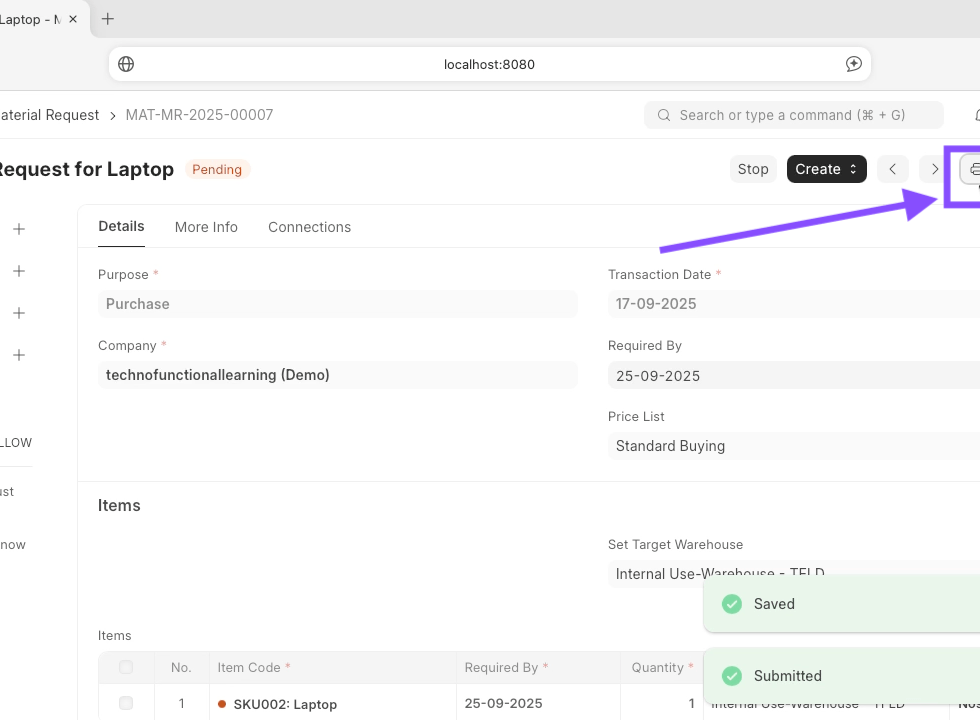Go to previous document with left chevron
Image resolution: width=980 pixels, height=720 pixels.
pos(892,169)
